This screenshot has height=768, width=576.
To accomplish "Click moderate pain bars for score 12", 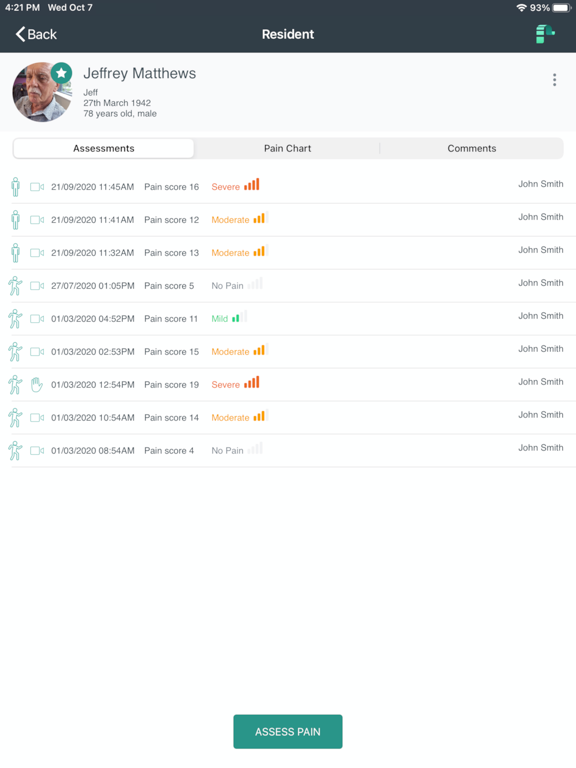I will pyautogui.click(x=261, y=217).
